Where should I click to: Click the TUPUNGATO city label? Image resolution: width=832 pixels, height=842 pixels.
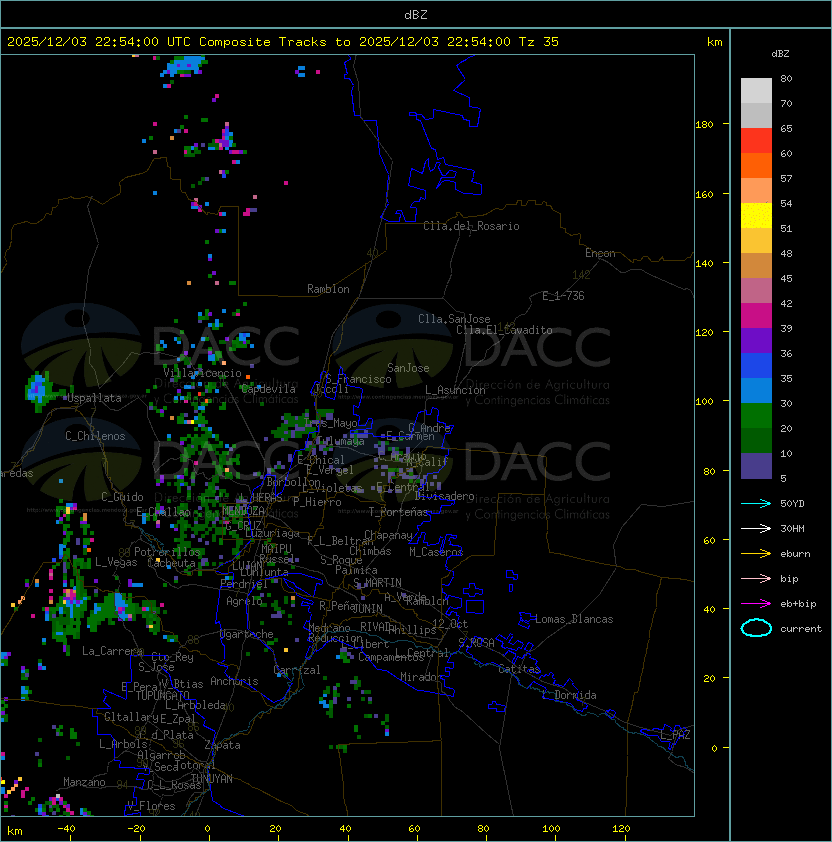[x=162, y=695]
